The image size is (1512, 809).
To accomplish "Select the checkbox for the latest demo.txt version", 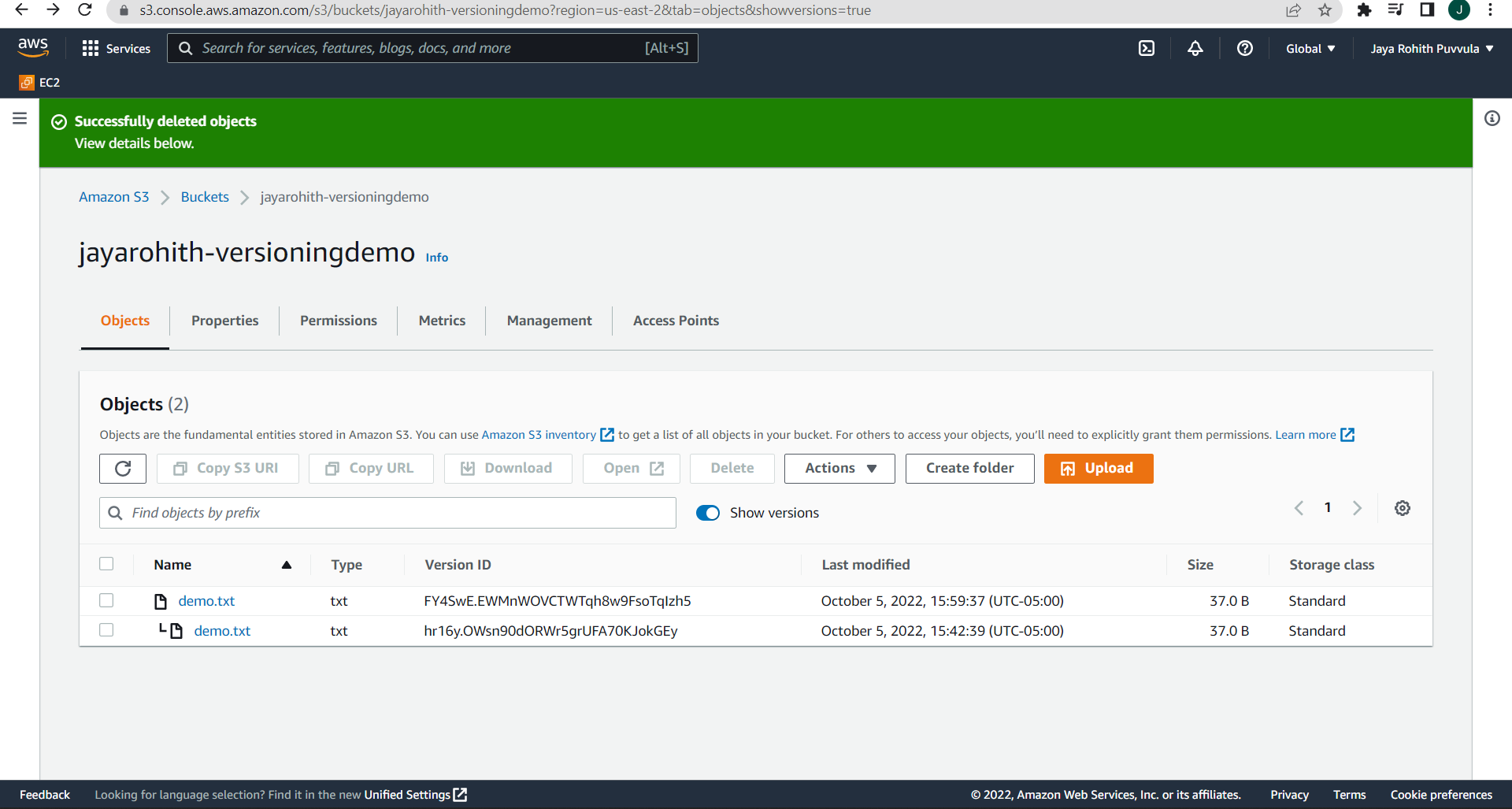I will coord(106,600).
